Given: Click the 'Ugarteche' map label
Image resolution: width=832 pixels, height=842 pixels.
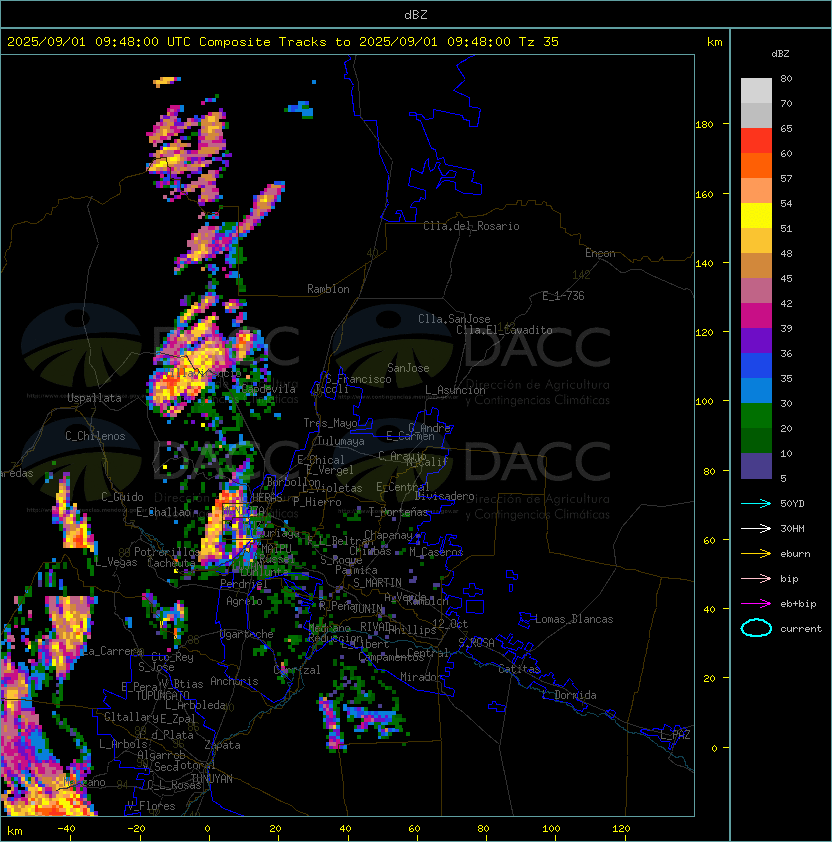Looking at the screenshot, I should point(247,634).
